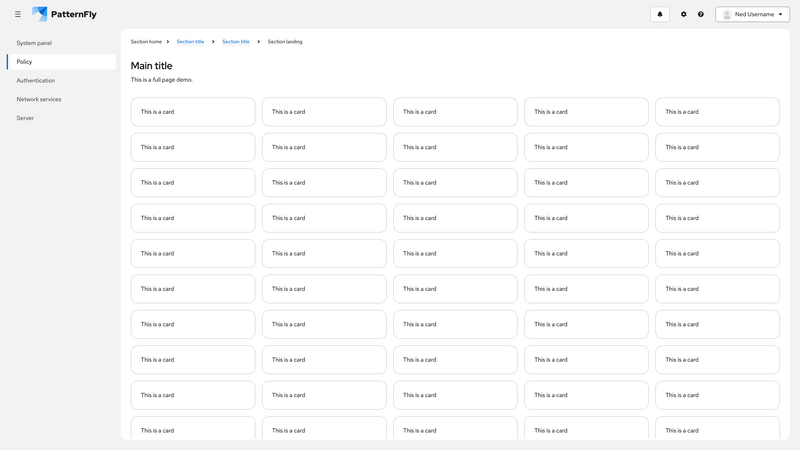Open Network services in the sidebar
This screenshot has height=450, width=800.
click(x=61, y=99)
